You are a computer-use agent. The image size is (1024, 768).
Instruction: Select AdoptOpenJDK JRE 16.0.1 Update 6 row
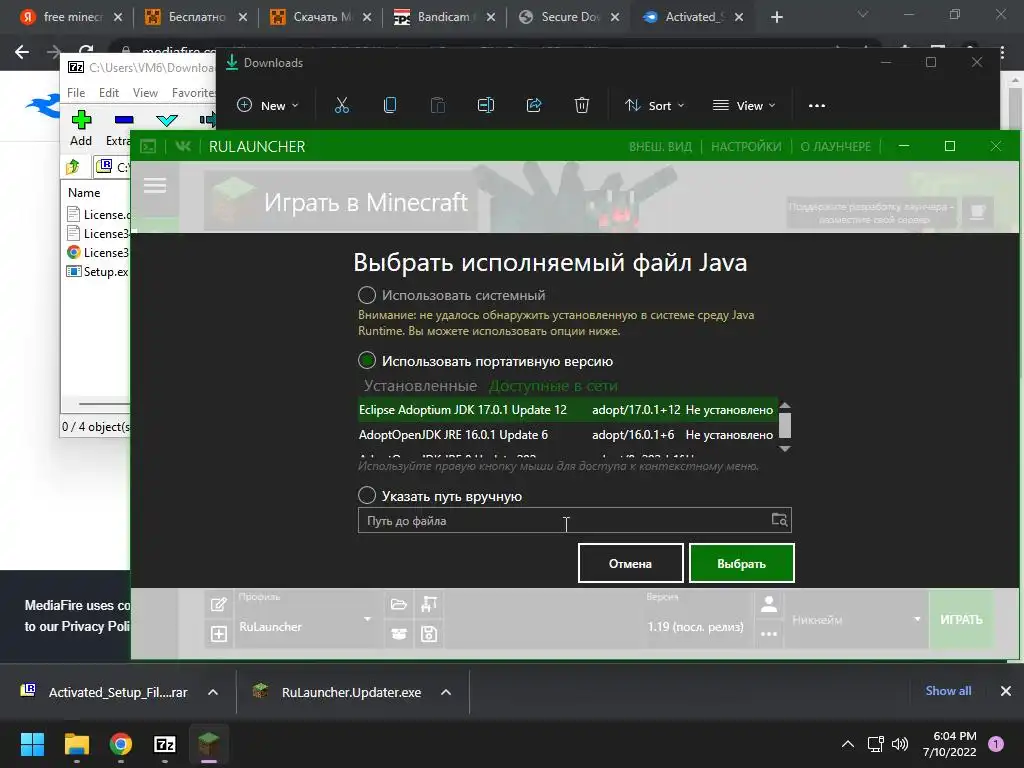coord(568,435)
